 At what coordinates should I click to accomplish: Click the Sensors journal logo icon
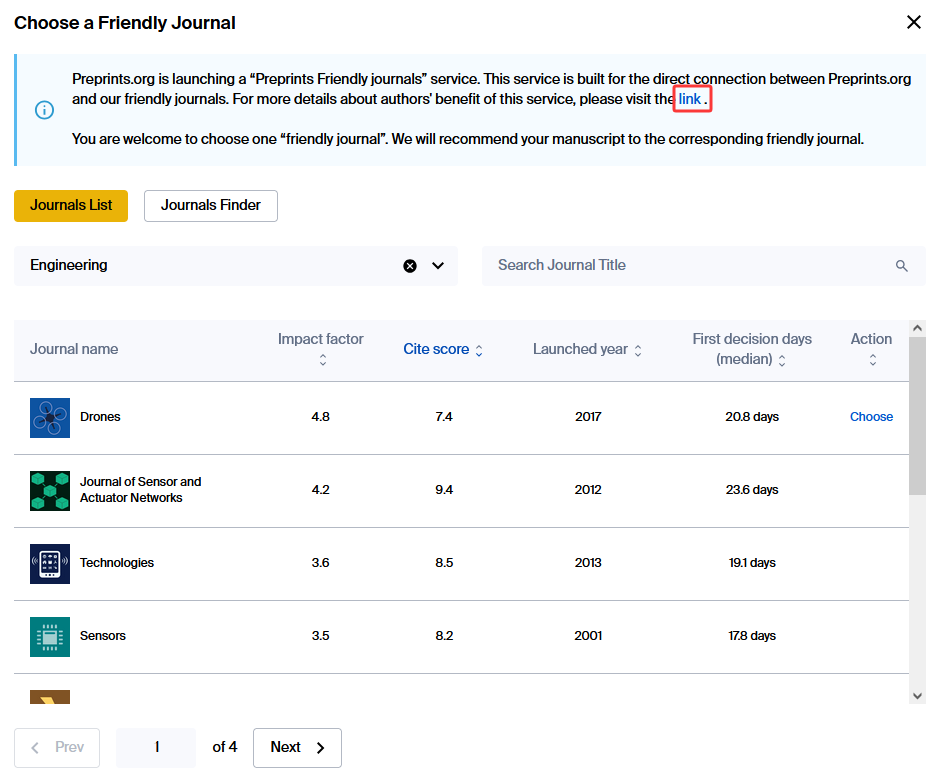(x=50, y=636)
